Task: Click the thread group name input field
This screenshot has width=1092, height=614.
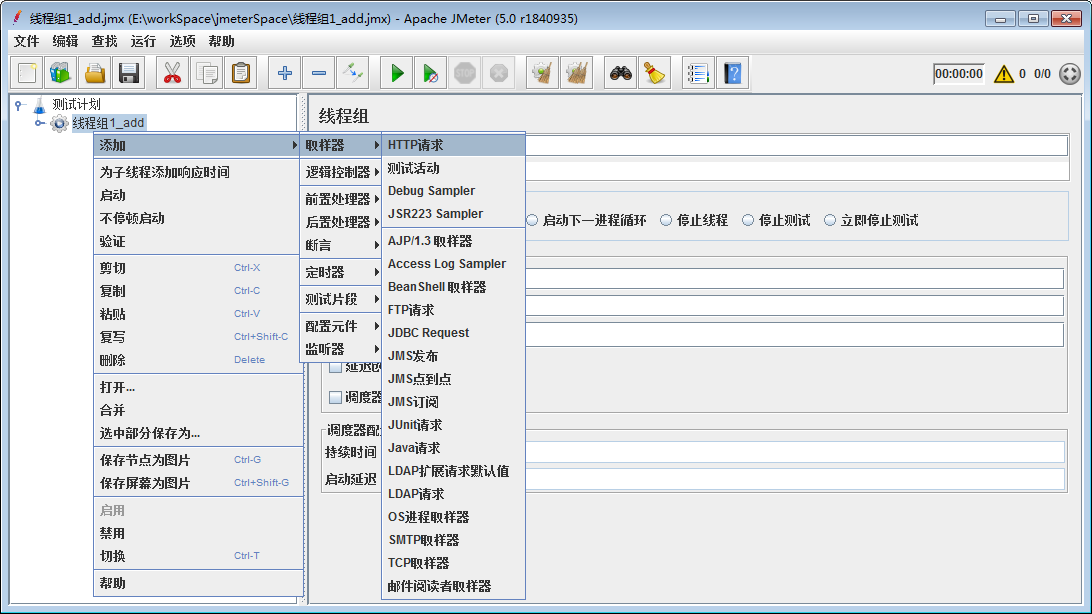Action: (x=796, y=145)
